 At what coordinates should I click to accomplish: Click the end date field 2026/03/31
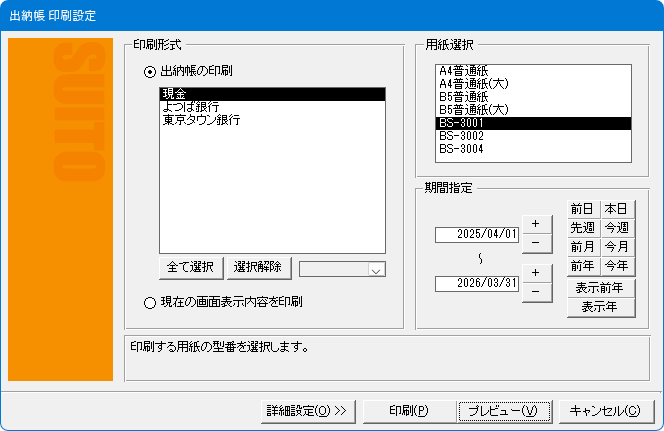tap(478, 284)
